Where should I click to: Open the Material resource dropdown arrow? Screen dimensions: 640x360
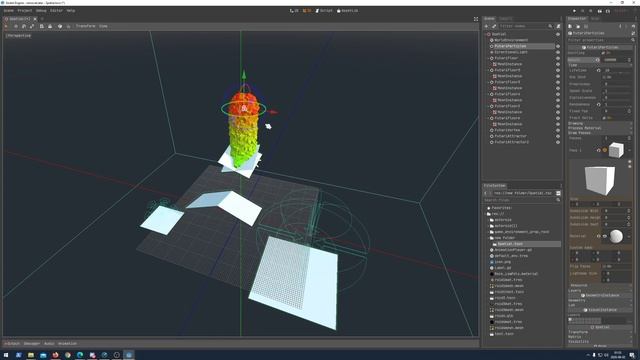coord(630,236)
